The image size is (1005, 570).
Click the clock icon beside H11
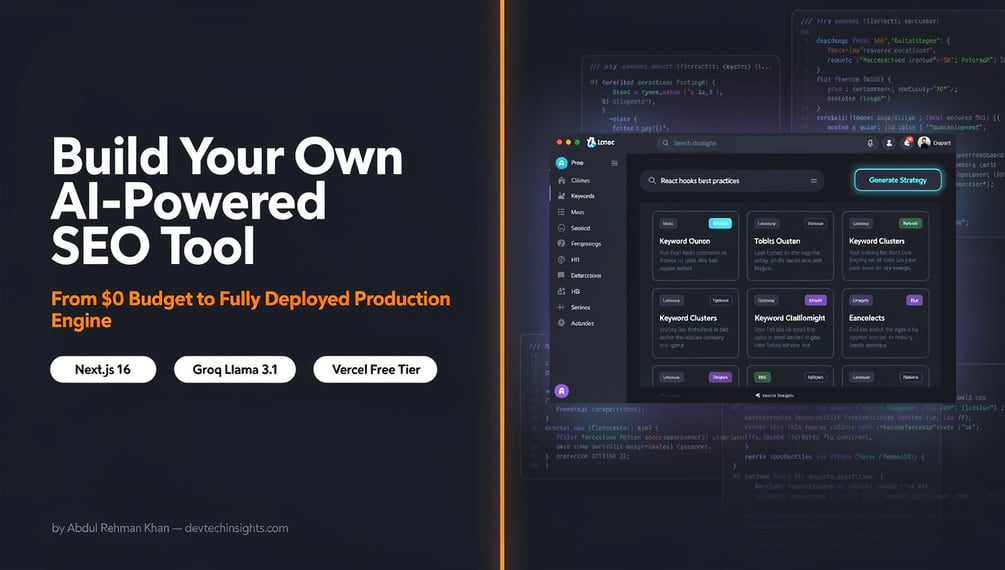(x=561, y=260)
